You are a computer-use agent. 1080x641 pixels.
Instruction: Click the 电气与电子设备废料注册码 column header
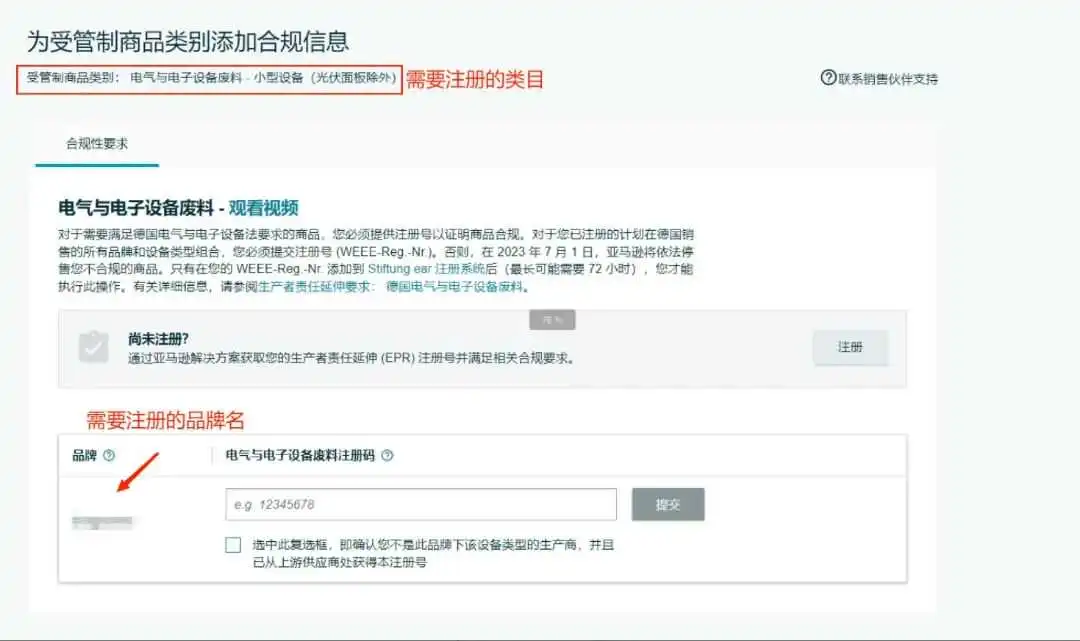coord(300,455)
